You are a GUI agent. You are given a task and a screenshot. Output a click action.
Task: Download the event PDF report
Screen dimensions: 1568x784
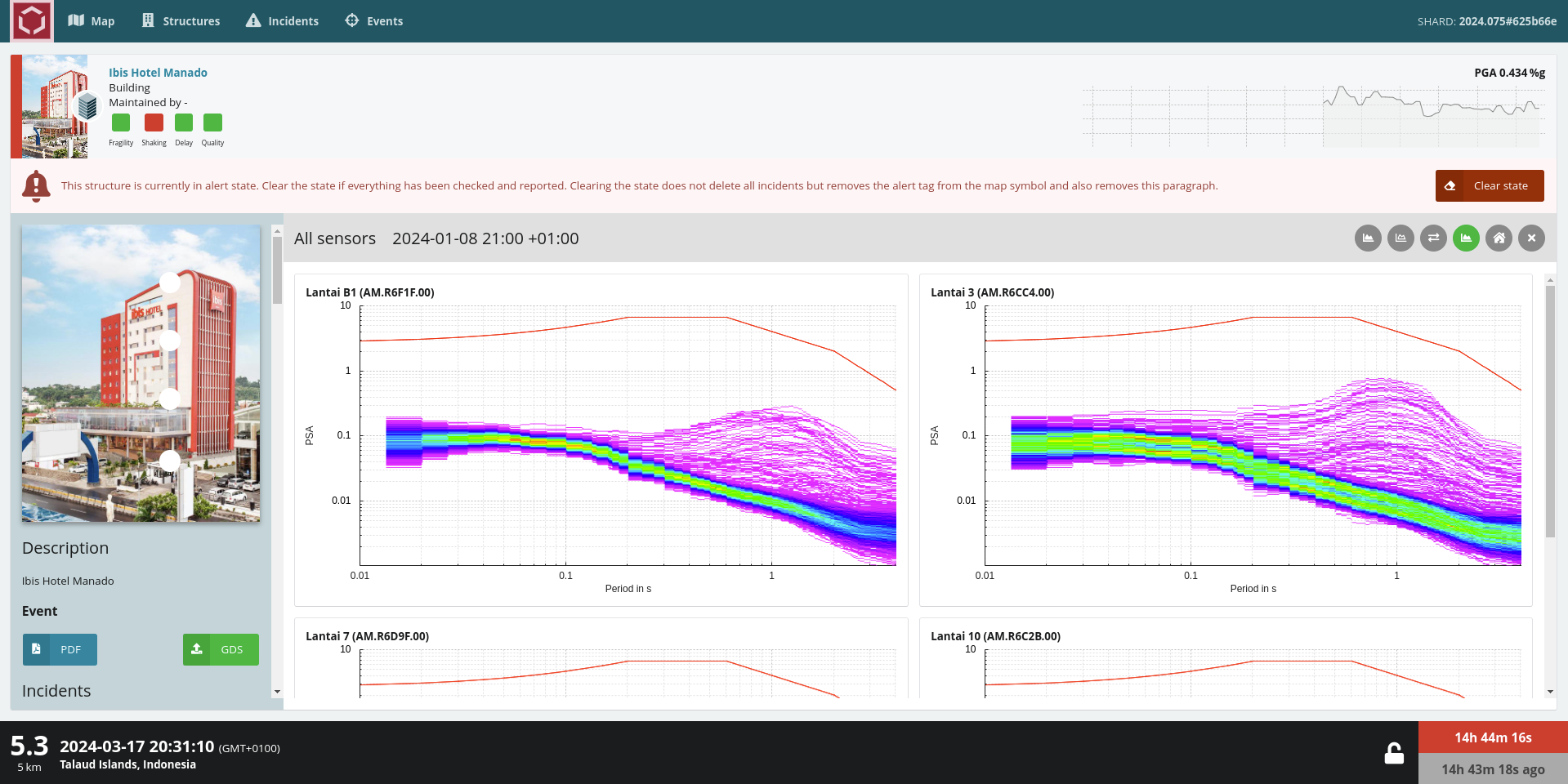click(x=60, y=650)
